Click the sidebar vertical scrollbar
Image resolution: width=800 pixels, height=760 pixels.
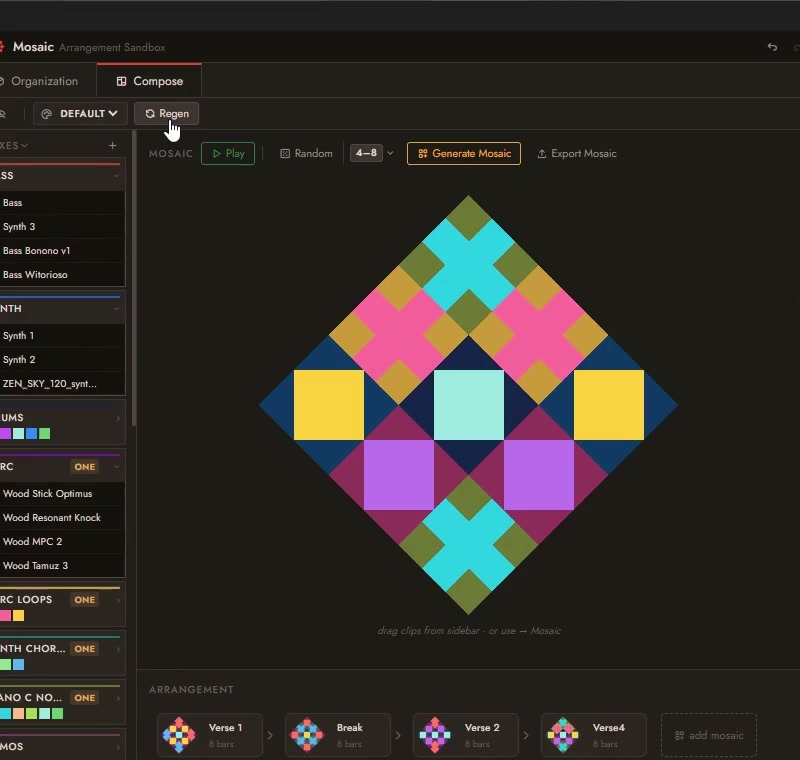(134, 278)
